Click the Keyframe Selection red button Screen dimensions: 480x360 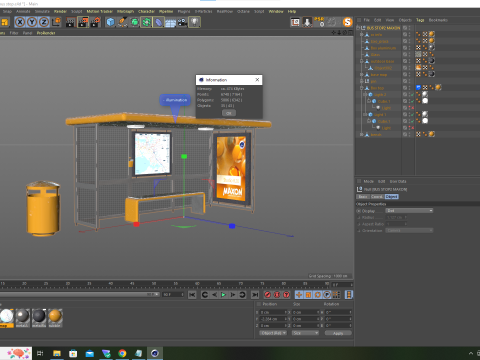[x=286, y=295]
